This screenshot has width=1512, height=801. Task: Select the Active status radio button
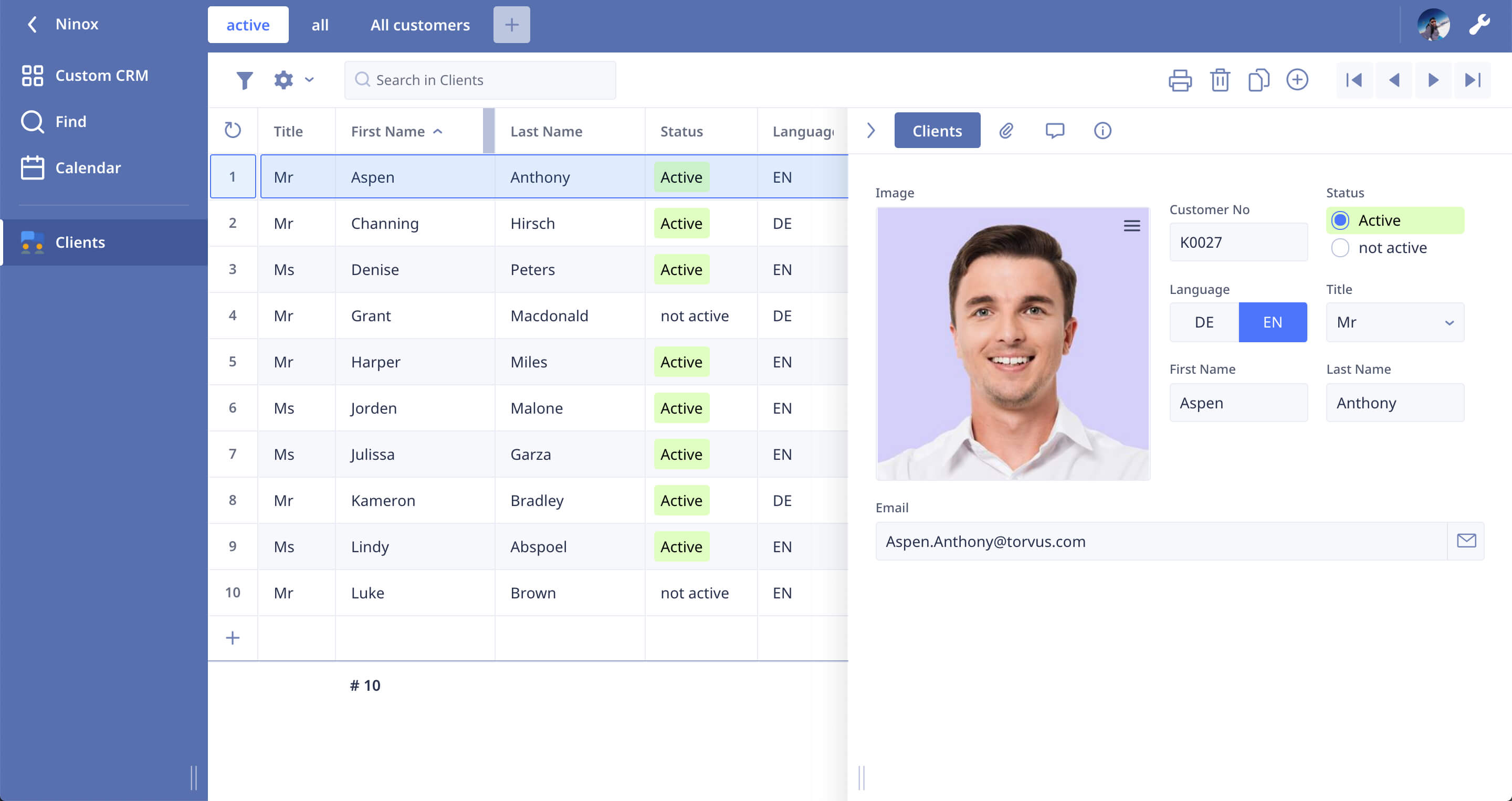(x=1339, y=220)
